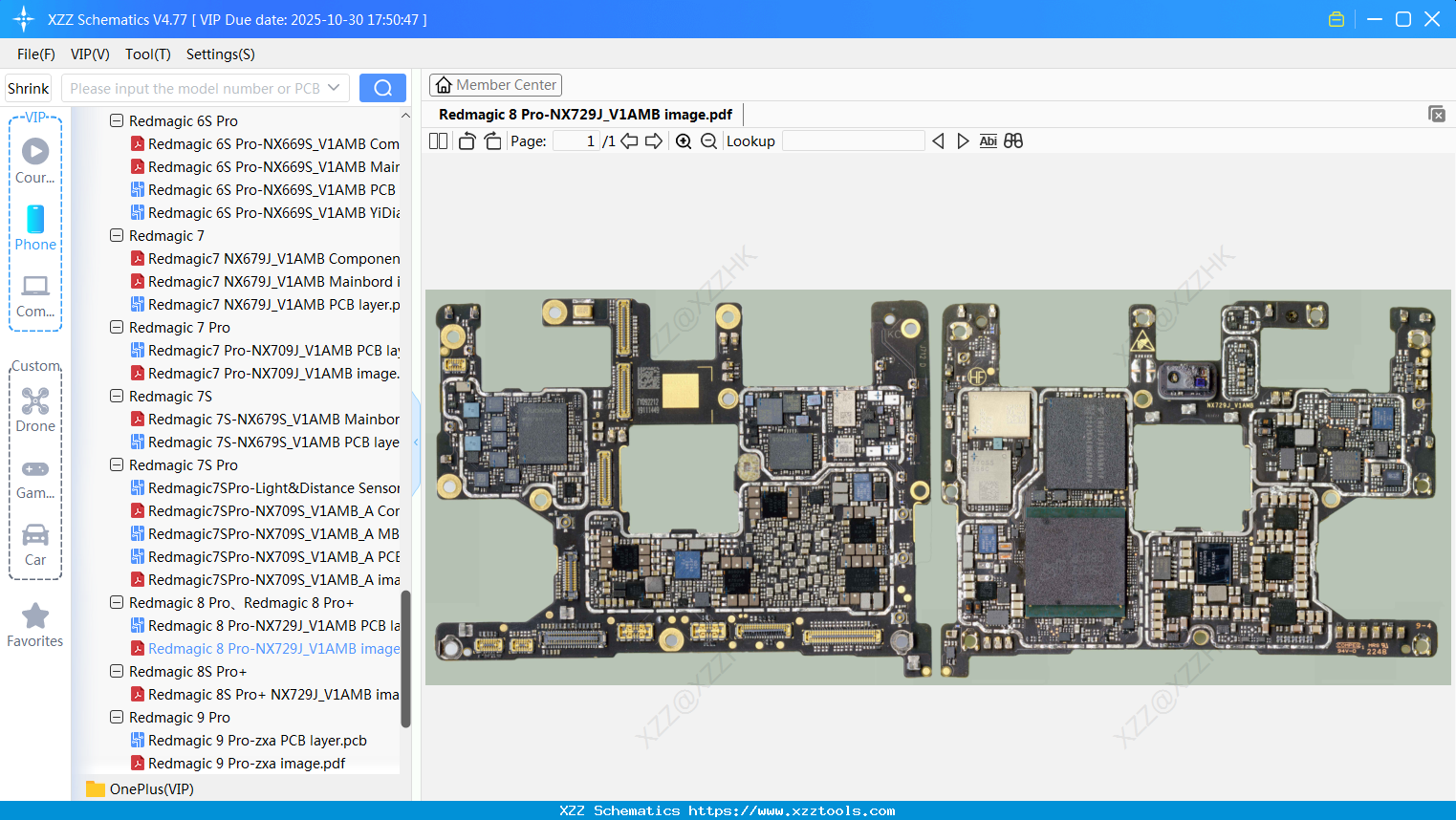Viewport: 1456px width, 820px height.
Task: Open the Member Center
Action: 495,84
